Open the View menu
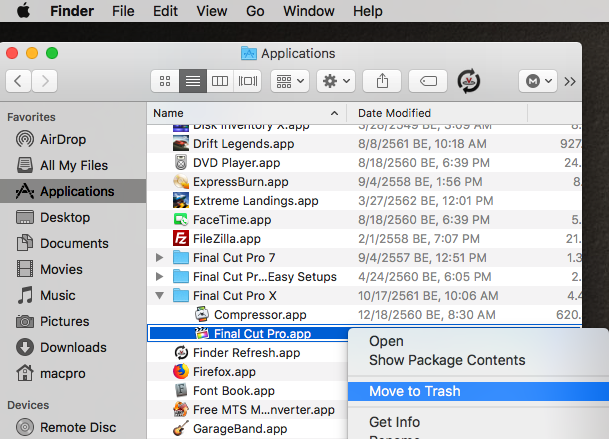 click(212, 11)
